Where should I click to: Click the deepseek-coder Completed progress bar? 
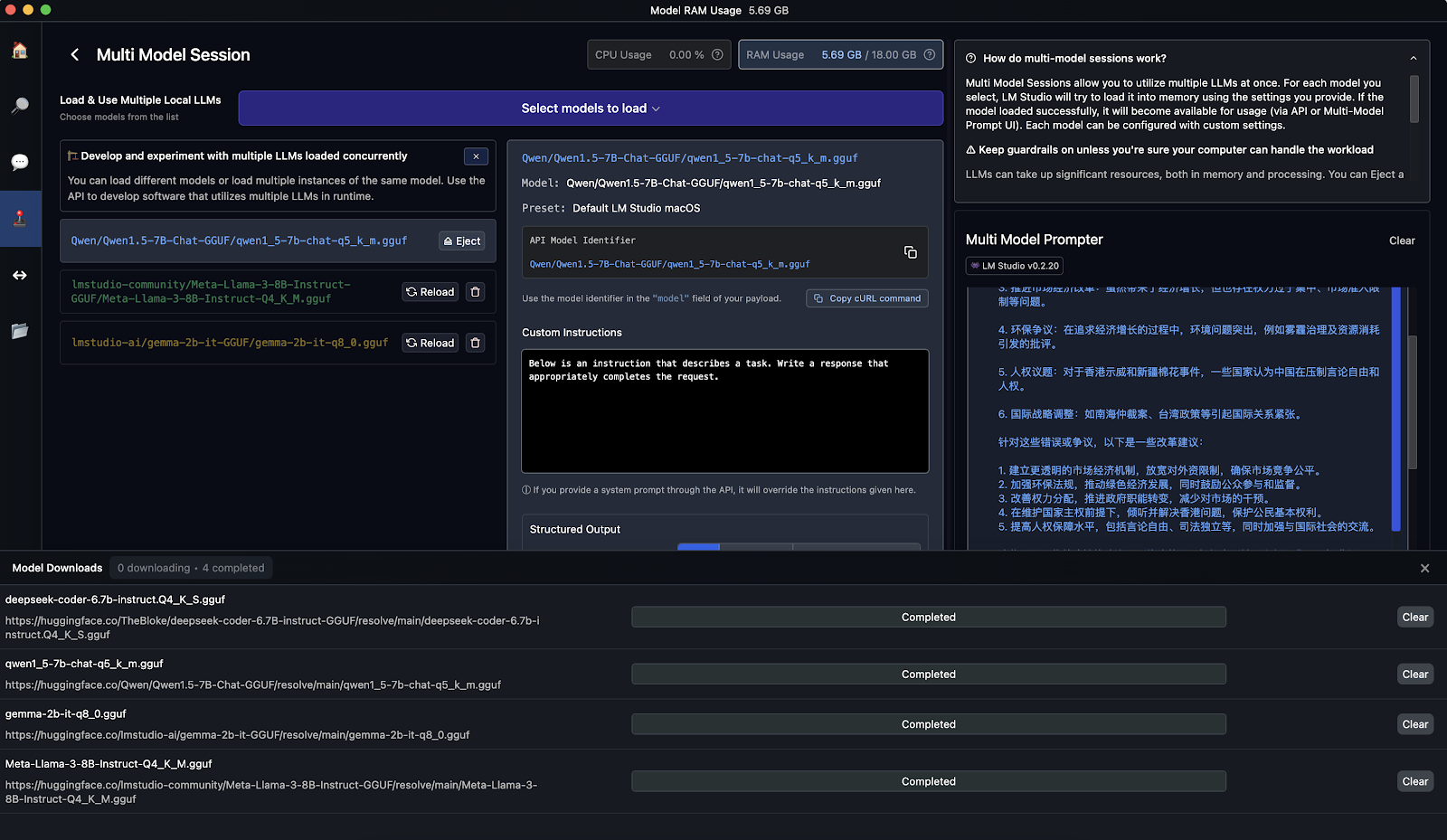(928, 618)
